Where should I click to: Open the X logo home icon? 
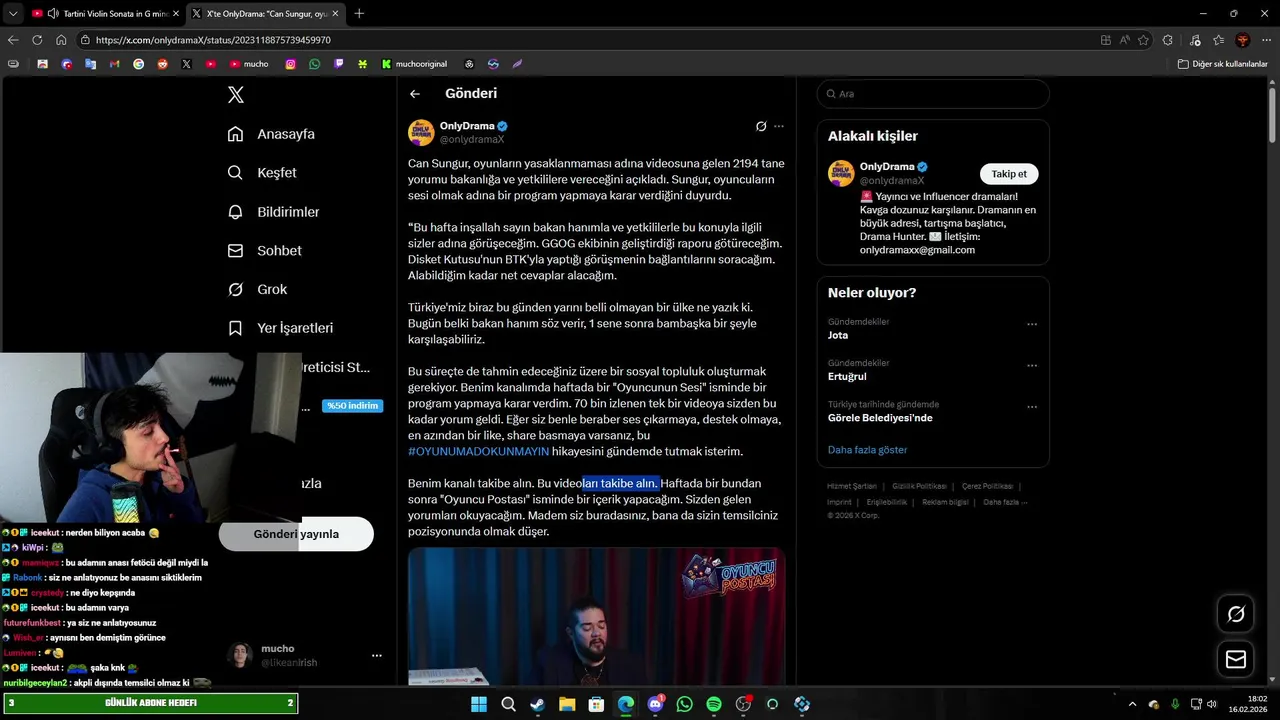pyautogui.click(x=236, y=95)
